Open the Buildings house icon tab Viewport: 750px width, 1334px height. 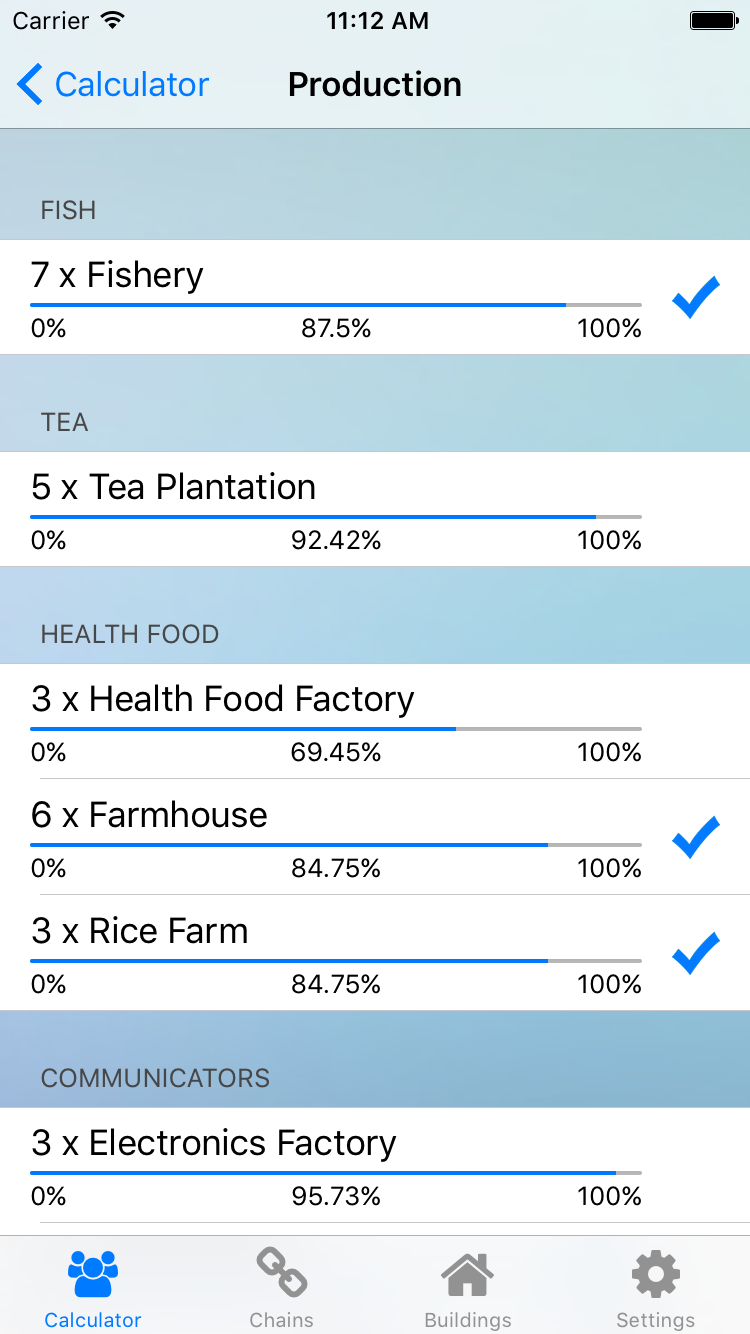point(468,1275)
